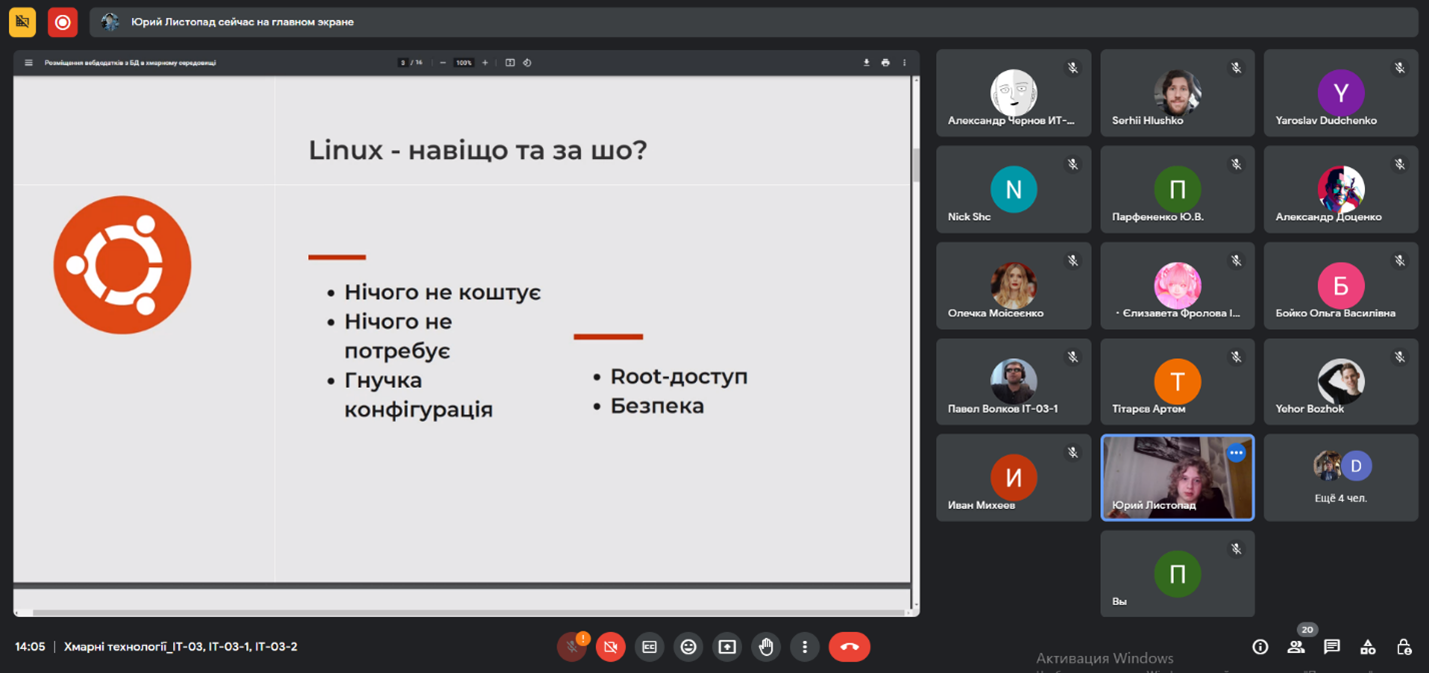Screen dimensions: 1429x673
Task: Select Павел Волков IT-03-1 tile
Action: tap(1013, 381)
